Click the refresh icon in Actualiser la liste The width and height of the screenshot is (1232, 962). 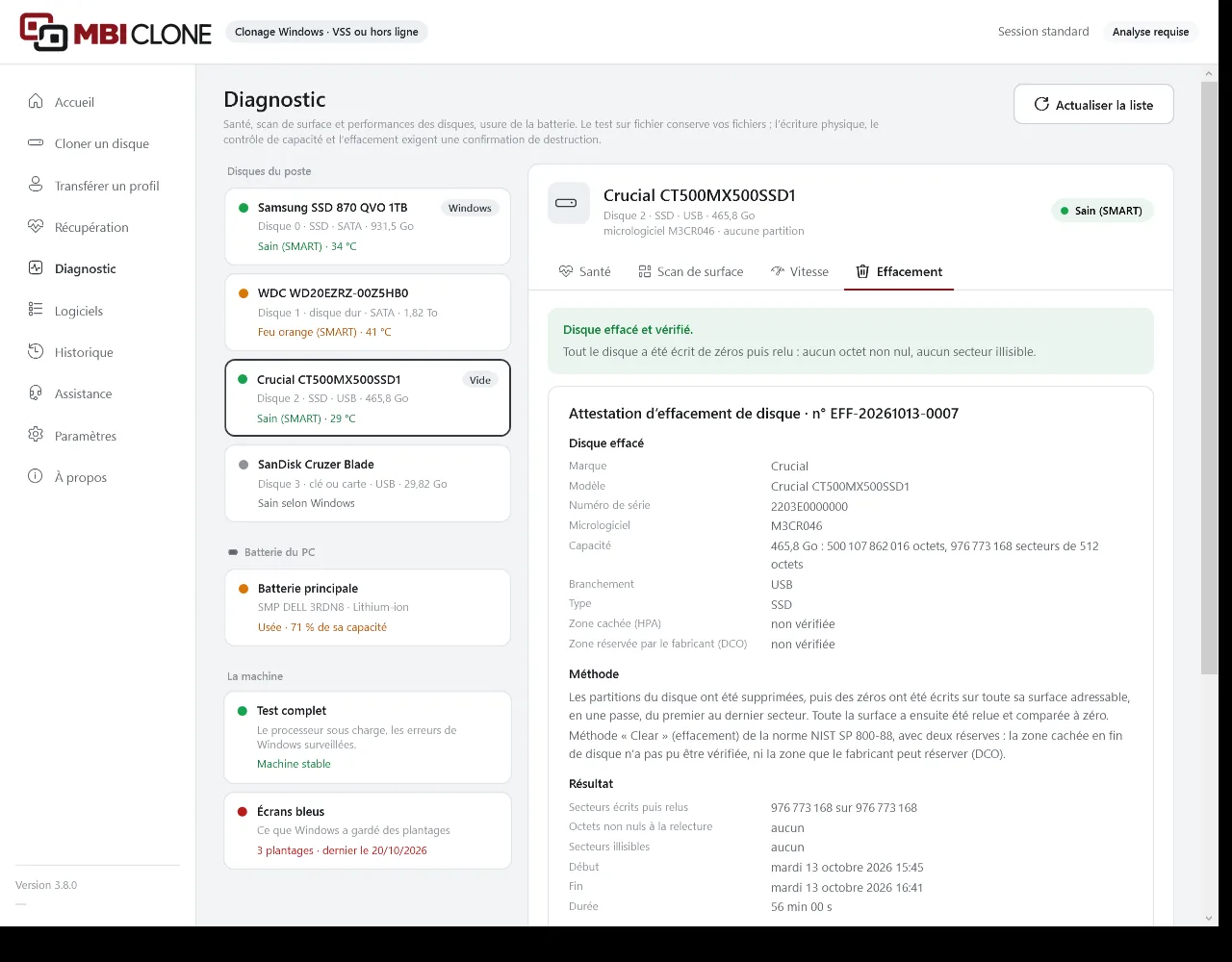(x=1041, y=104)
